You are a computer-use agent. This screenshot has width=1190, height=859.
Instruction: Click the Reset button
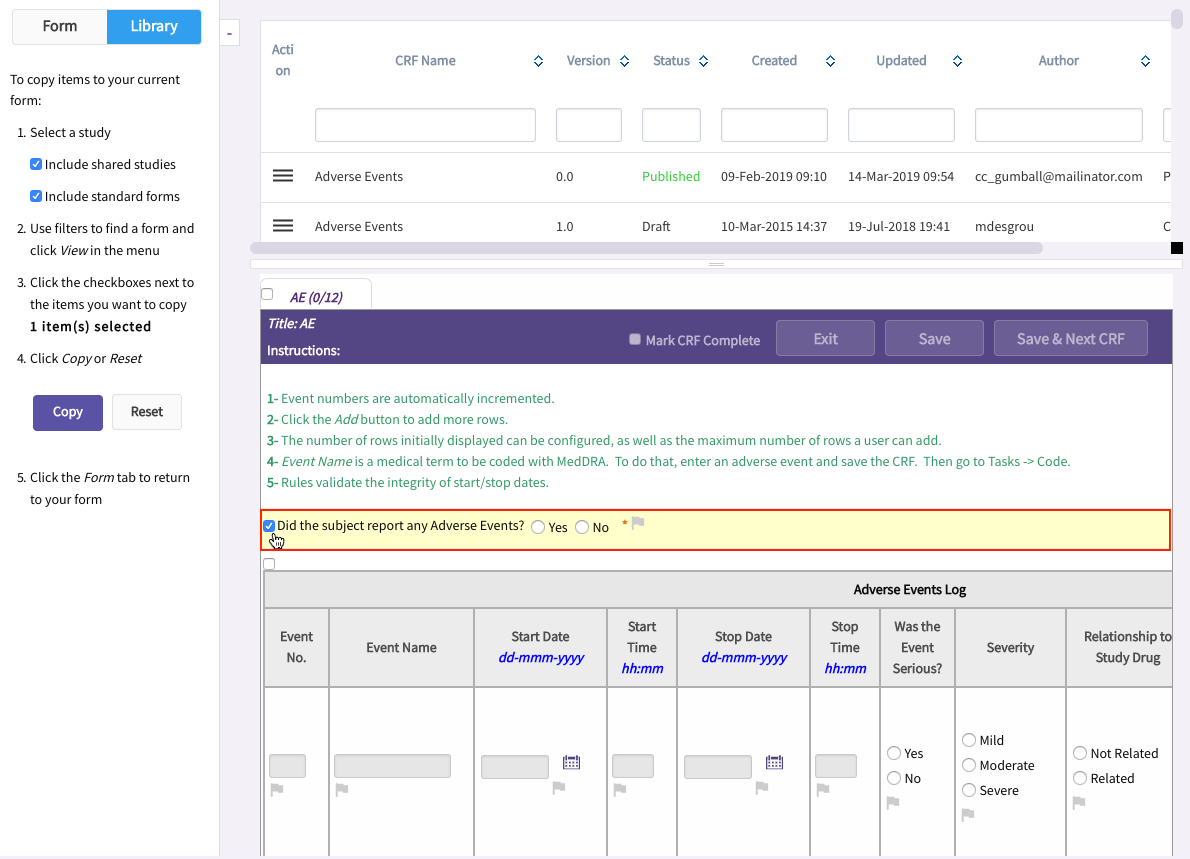[x=147, y=412]
